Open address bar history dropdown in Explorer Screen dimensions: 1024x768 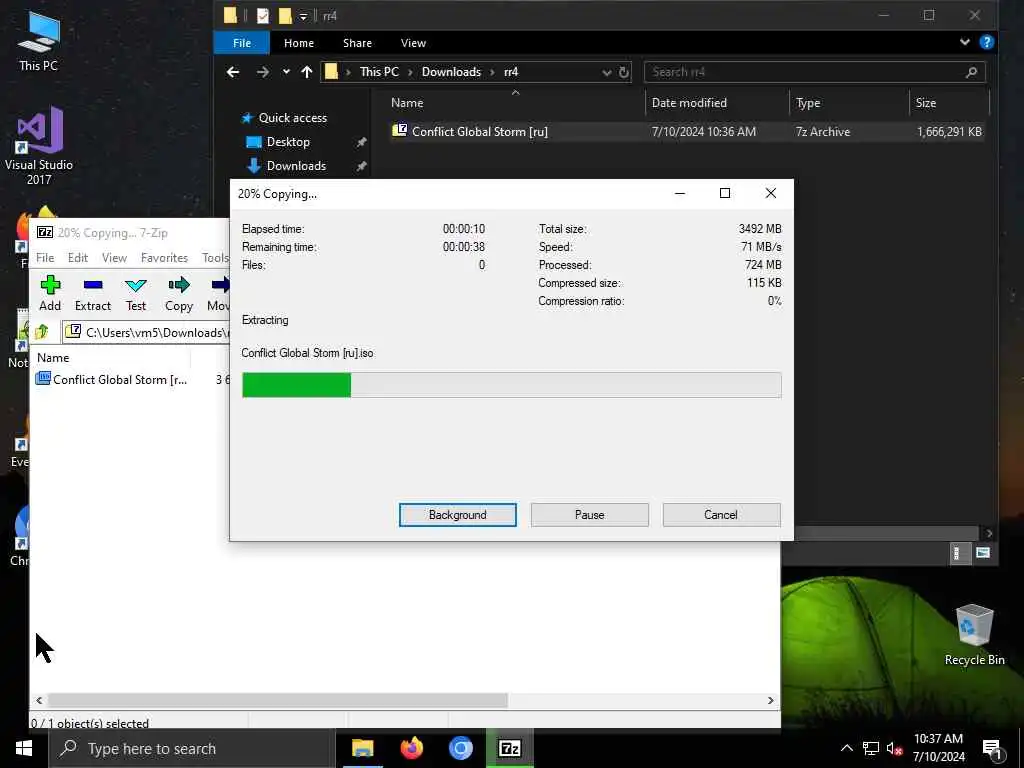[607, 72]
